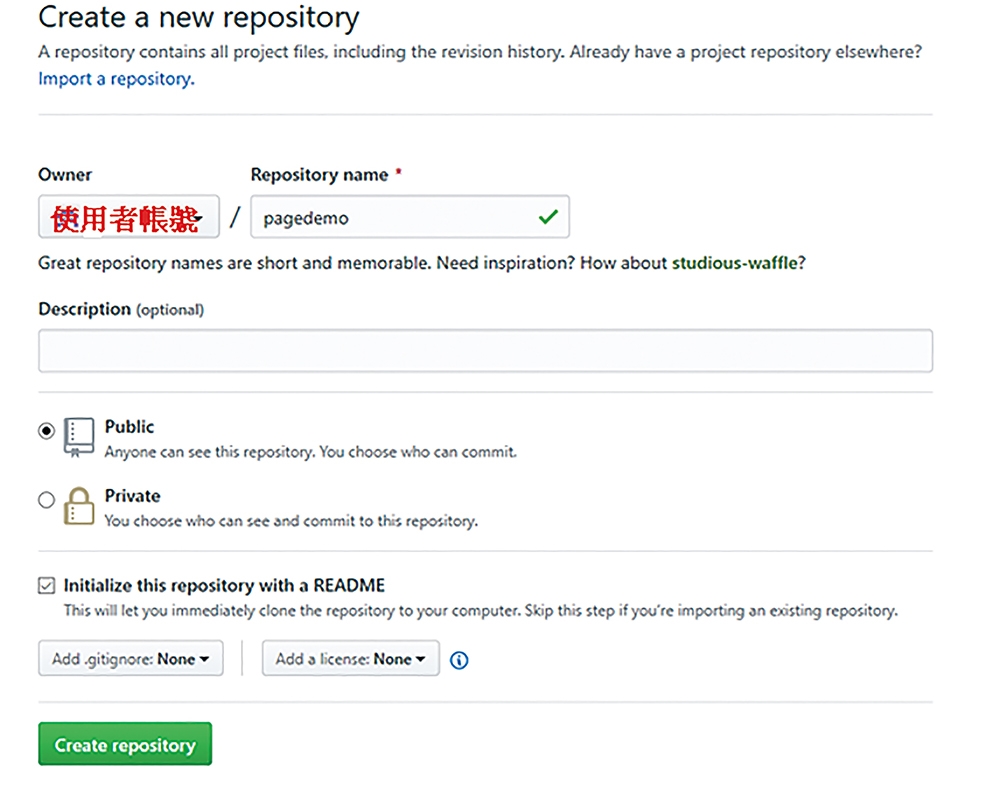Image resolution: width=1000 pixels, height=788 pixels.
Task: Expand the Add a license dropdown
Action: click(x=351, y=658)
